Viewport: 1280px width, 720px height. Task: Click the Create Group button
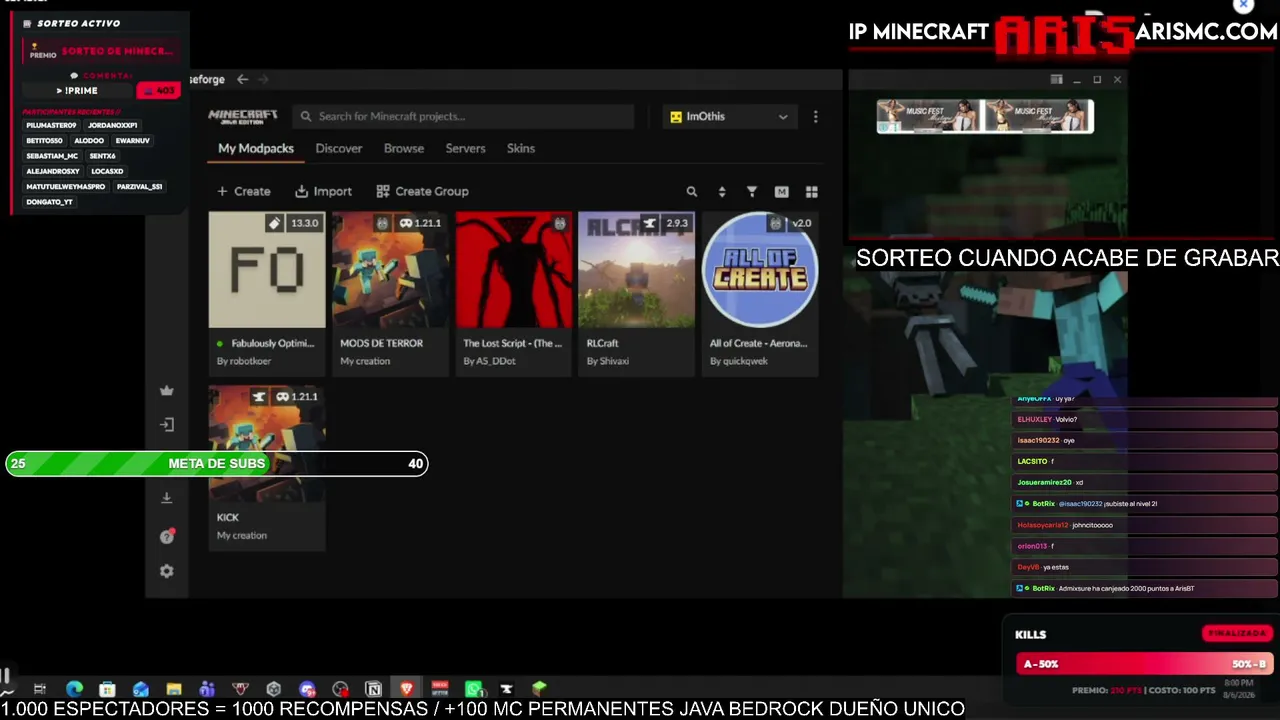click(x=422, y=191)
